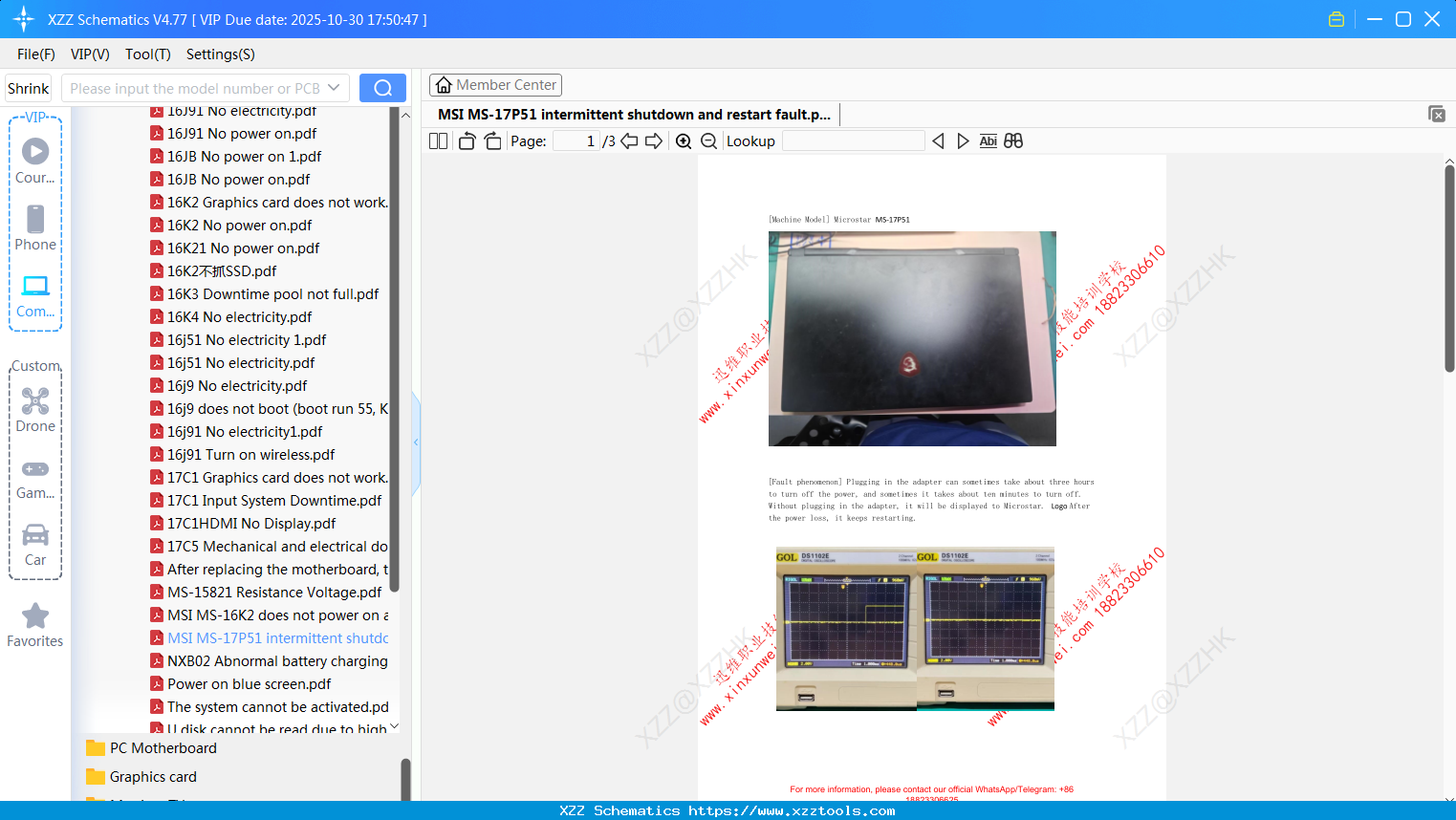Screen dimensions: 1456x820
Task: Open 17C1 Input System Downtime.pdf
Action: point(274,501)
